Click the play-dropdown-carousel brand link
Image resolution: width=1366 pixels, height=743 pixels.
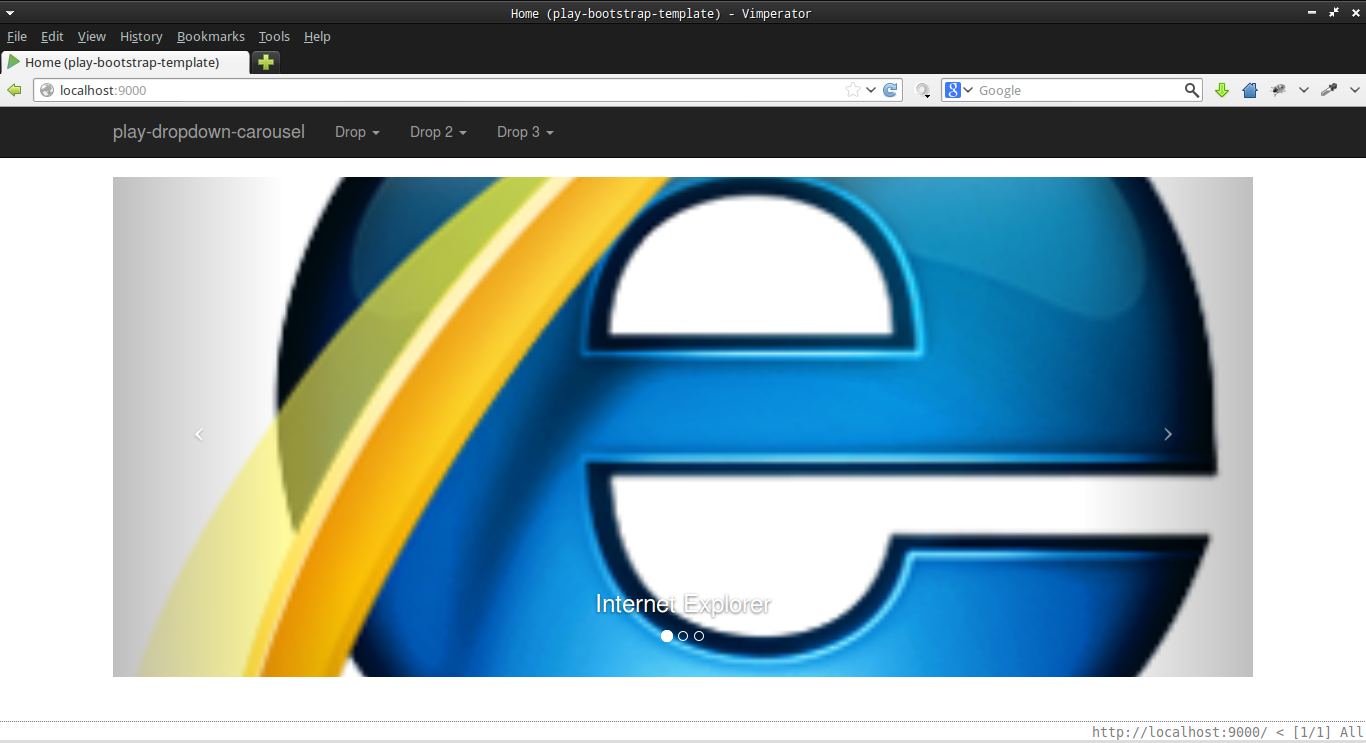(x=209, y=132)
